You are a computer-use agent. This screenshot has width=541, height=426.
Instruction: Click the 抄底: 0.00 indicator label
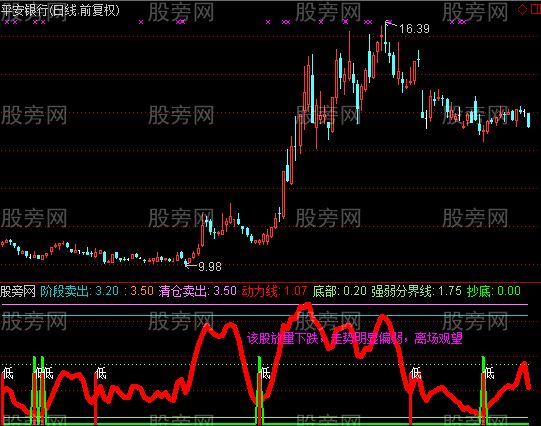493,291
